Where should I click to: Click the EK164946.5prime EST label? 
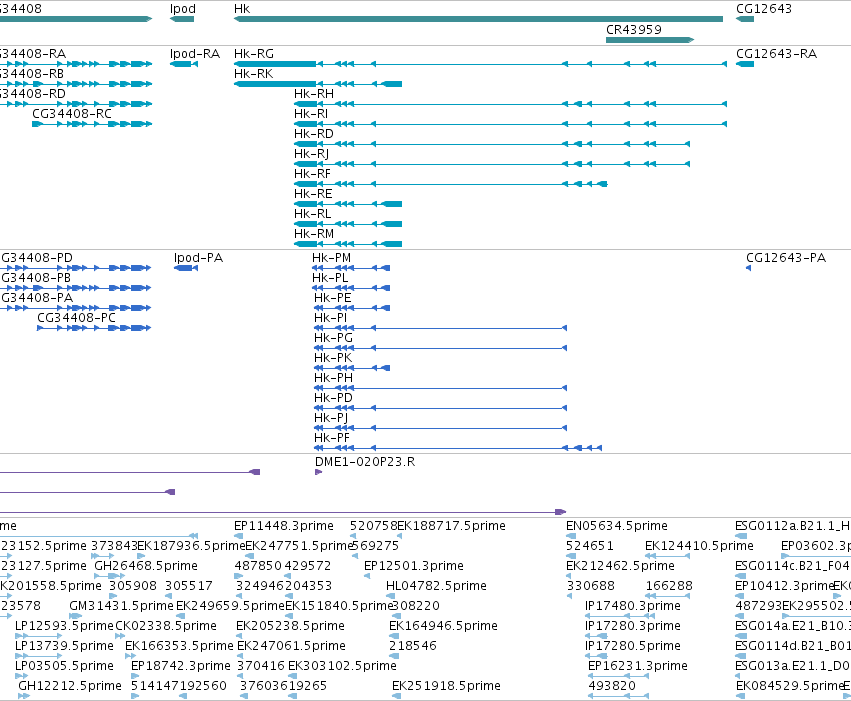point(443,626)
